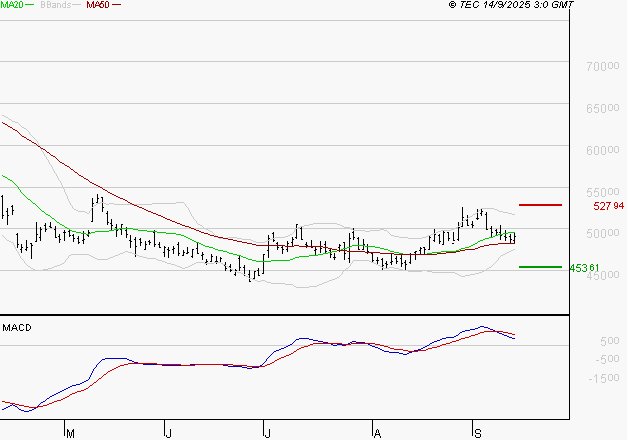Image resolution: width=627 pixels, height=440 pixels.
Task: Select the M month marker on time axis
Action: [70, 432]
